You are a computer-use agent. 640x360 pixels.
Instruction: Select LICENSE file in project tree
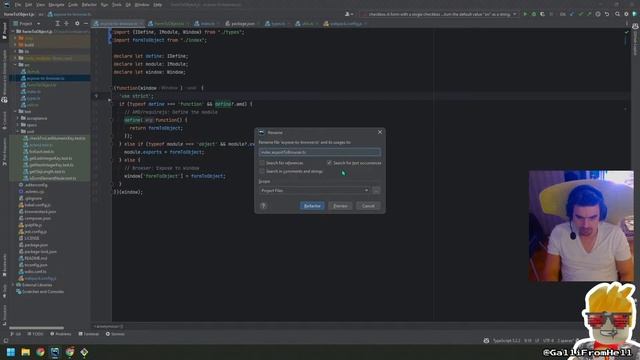point(29,238)
